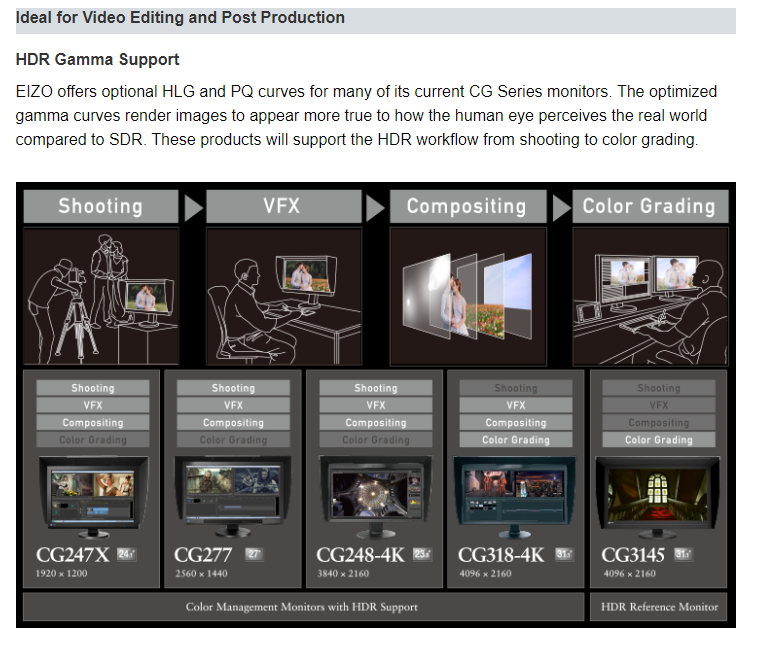Click the HDR Gamma Support subheading
The image size is (771, 646).
point(97,59)
